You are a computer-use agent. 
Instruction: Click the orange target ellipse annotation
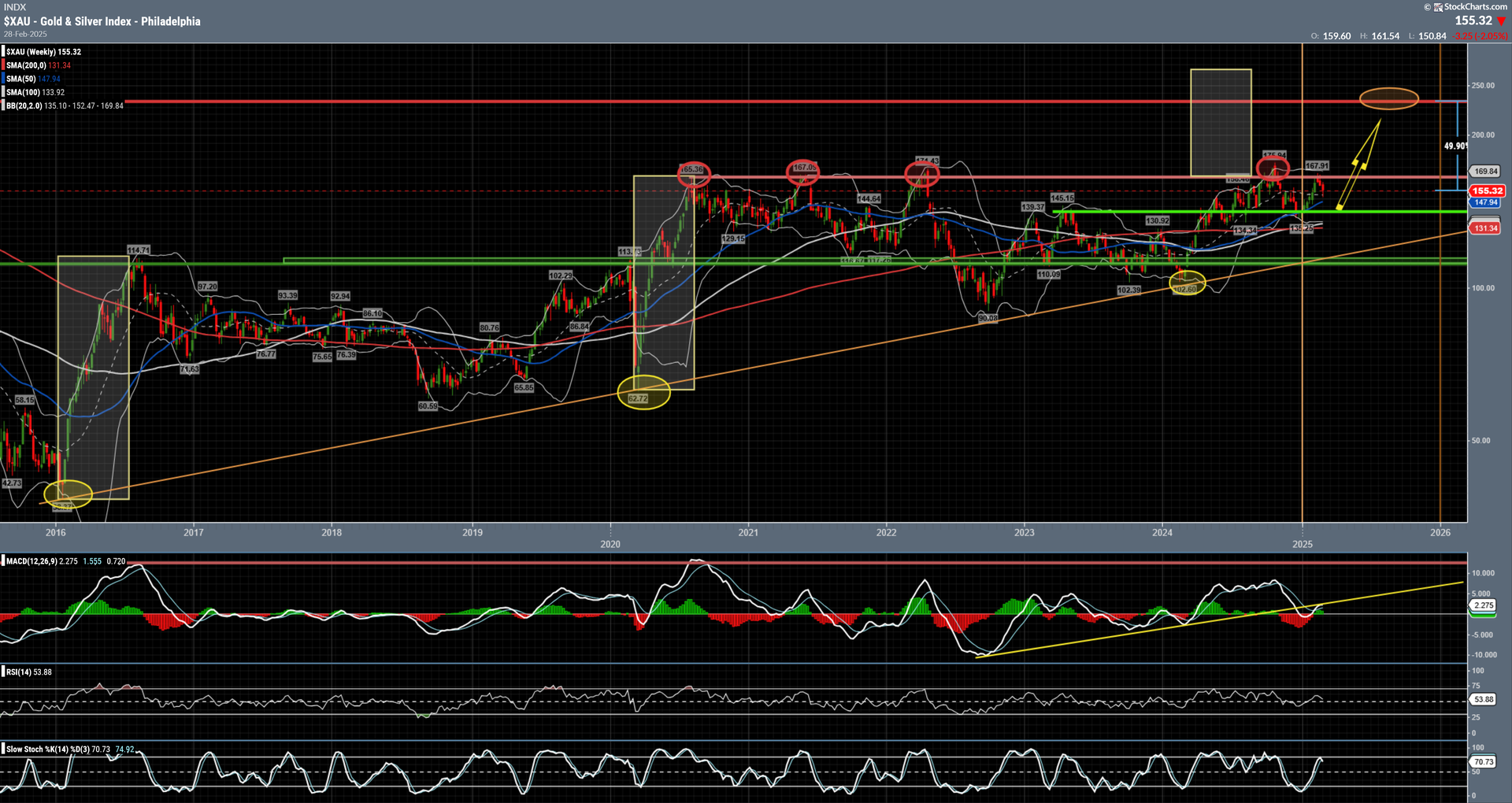[x=1388, y=98]
